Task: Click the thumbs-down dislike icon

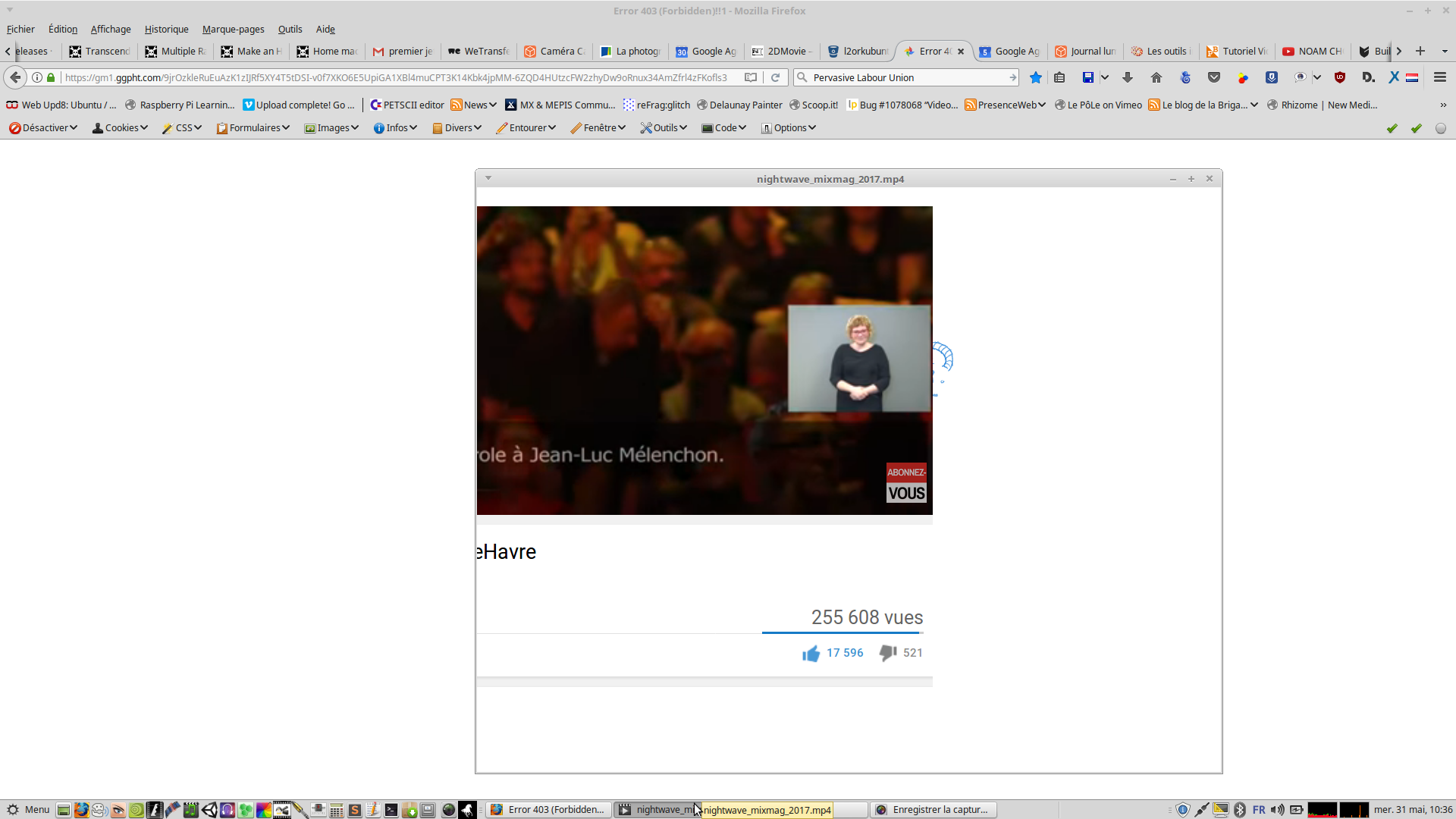Action: (887, 653)
